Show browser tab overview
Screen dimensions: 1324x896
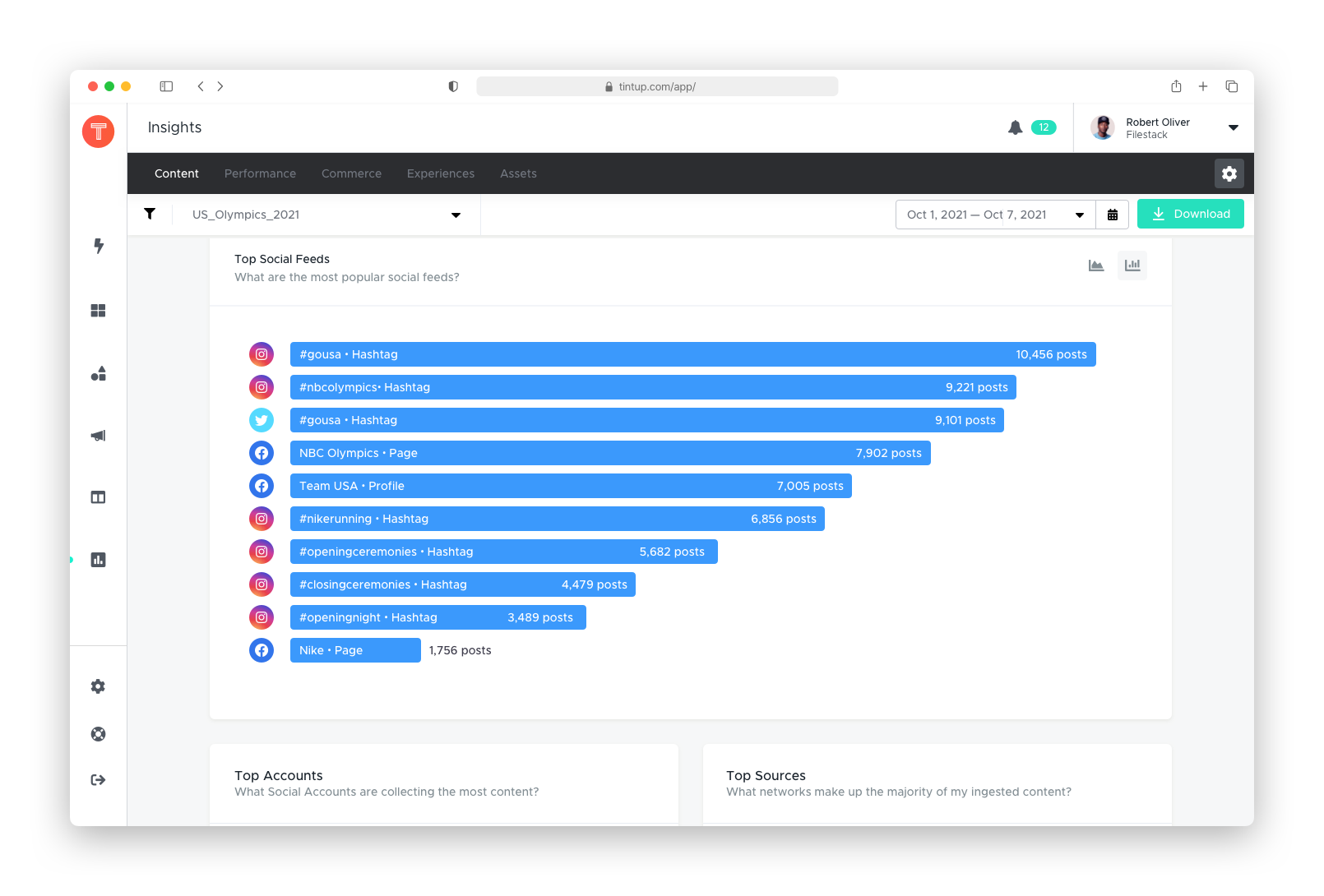pos(1232,86)
